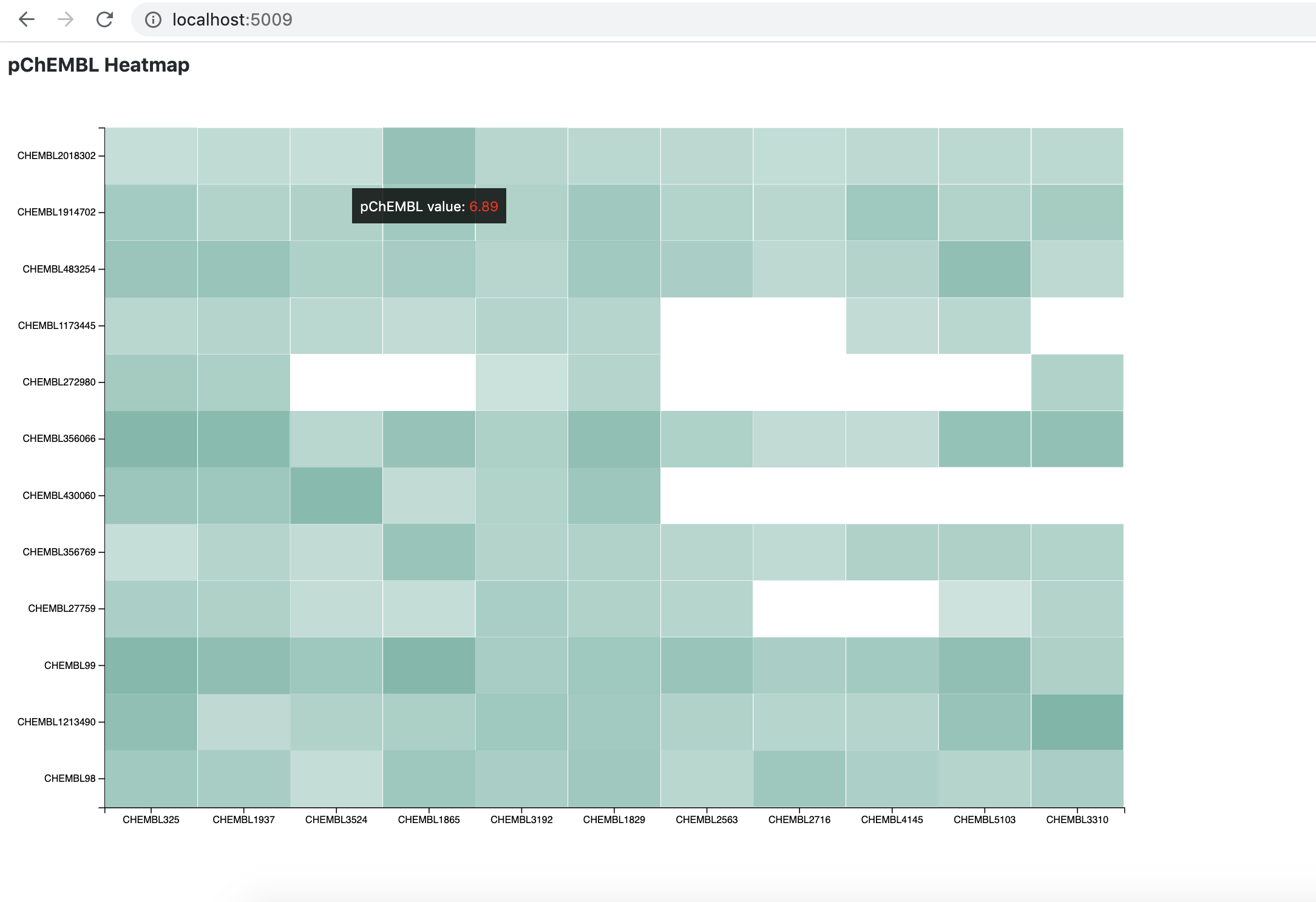Screen dimensions: 1316x902
Task: Select heatmap cell CHEMBL98 row, CHEMBL3524 column
Action: tap(336, 779)
